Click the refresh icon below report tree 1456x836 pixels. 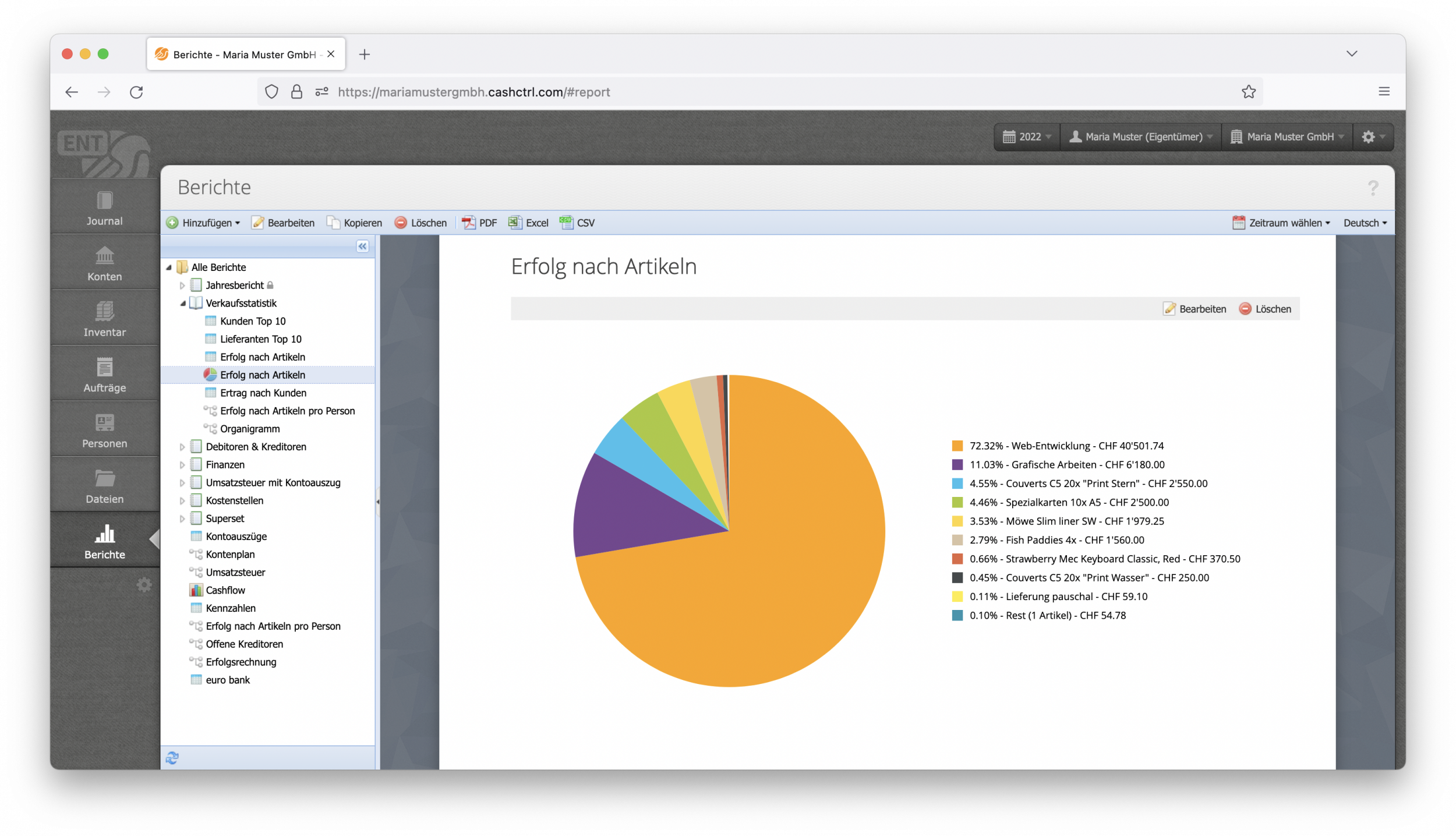(172, 757)
